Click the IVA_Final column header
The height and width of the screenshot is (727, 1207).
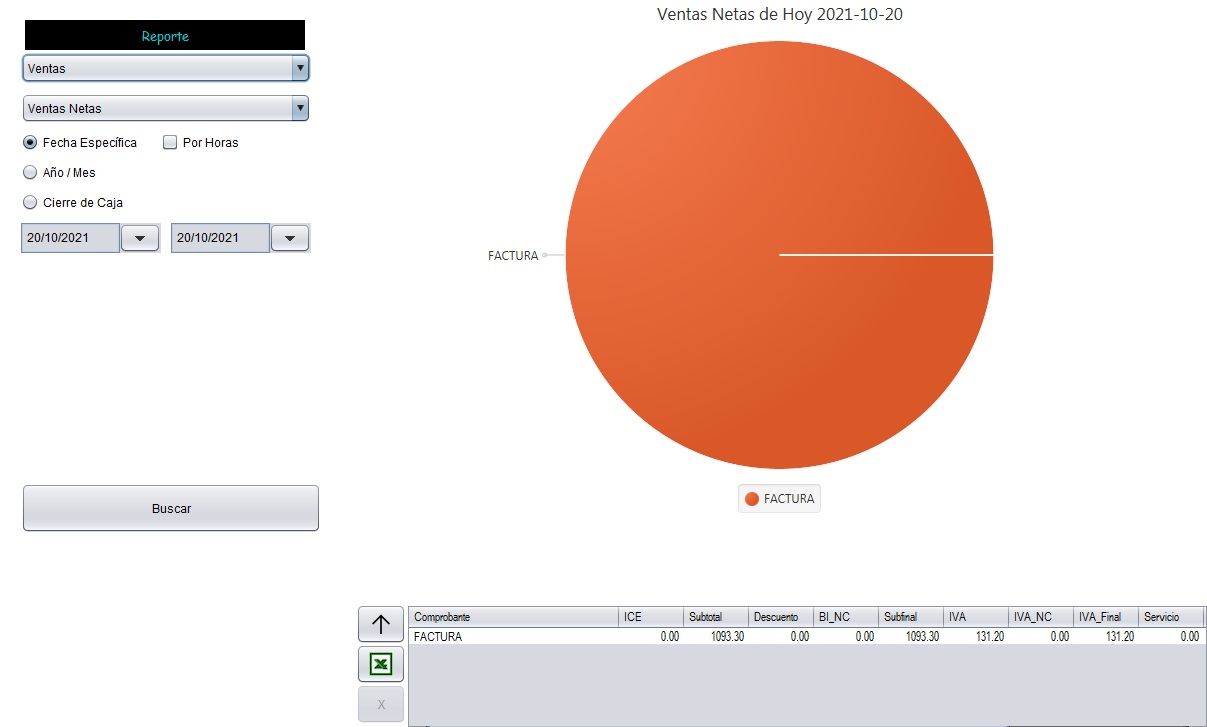tap(1105, 618)
